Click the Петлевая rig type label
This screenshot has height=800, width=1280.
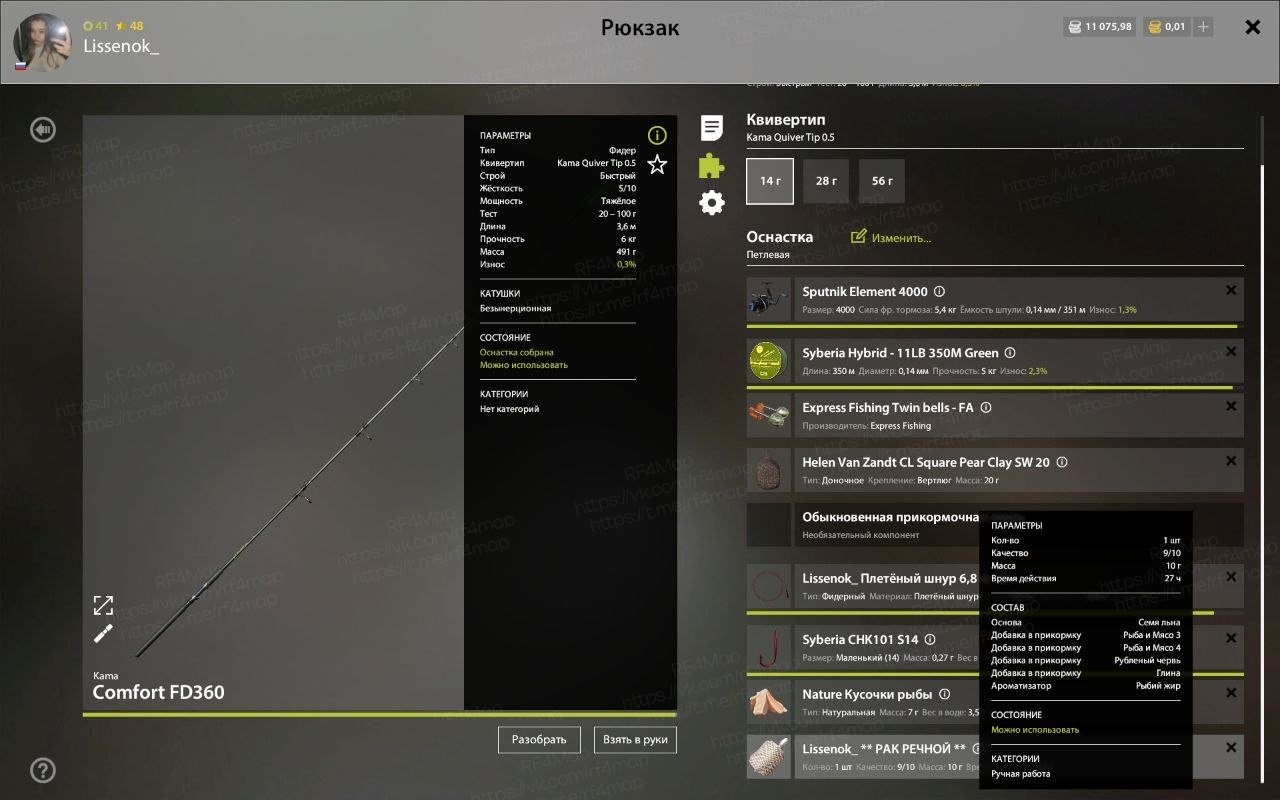768,255
